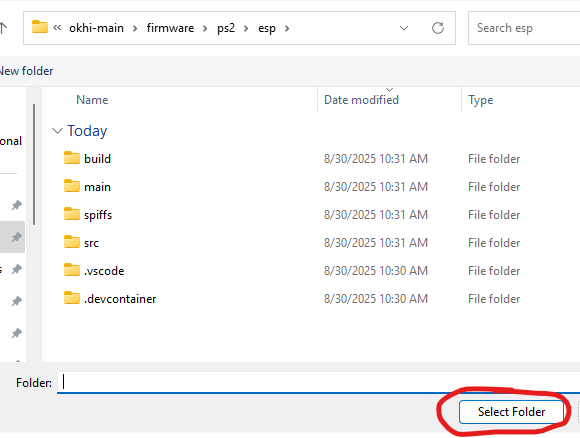580x438 pixels.
Task: Collapse the Today group
Action: tap(57, 131)
